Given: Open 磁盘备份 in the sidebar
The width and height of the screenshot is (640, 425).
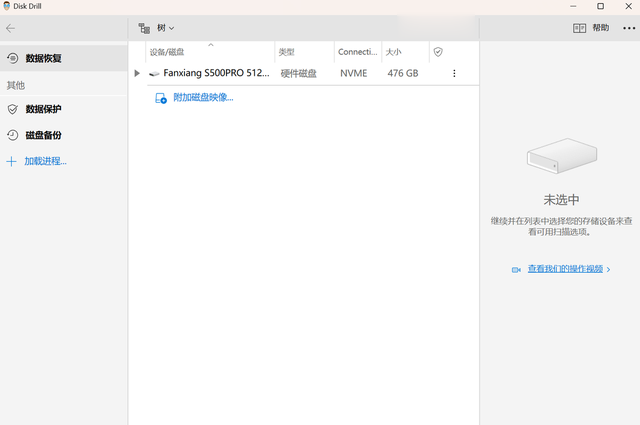Looking at the screenshot, I should coord(64,135).
